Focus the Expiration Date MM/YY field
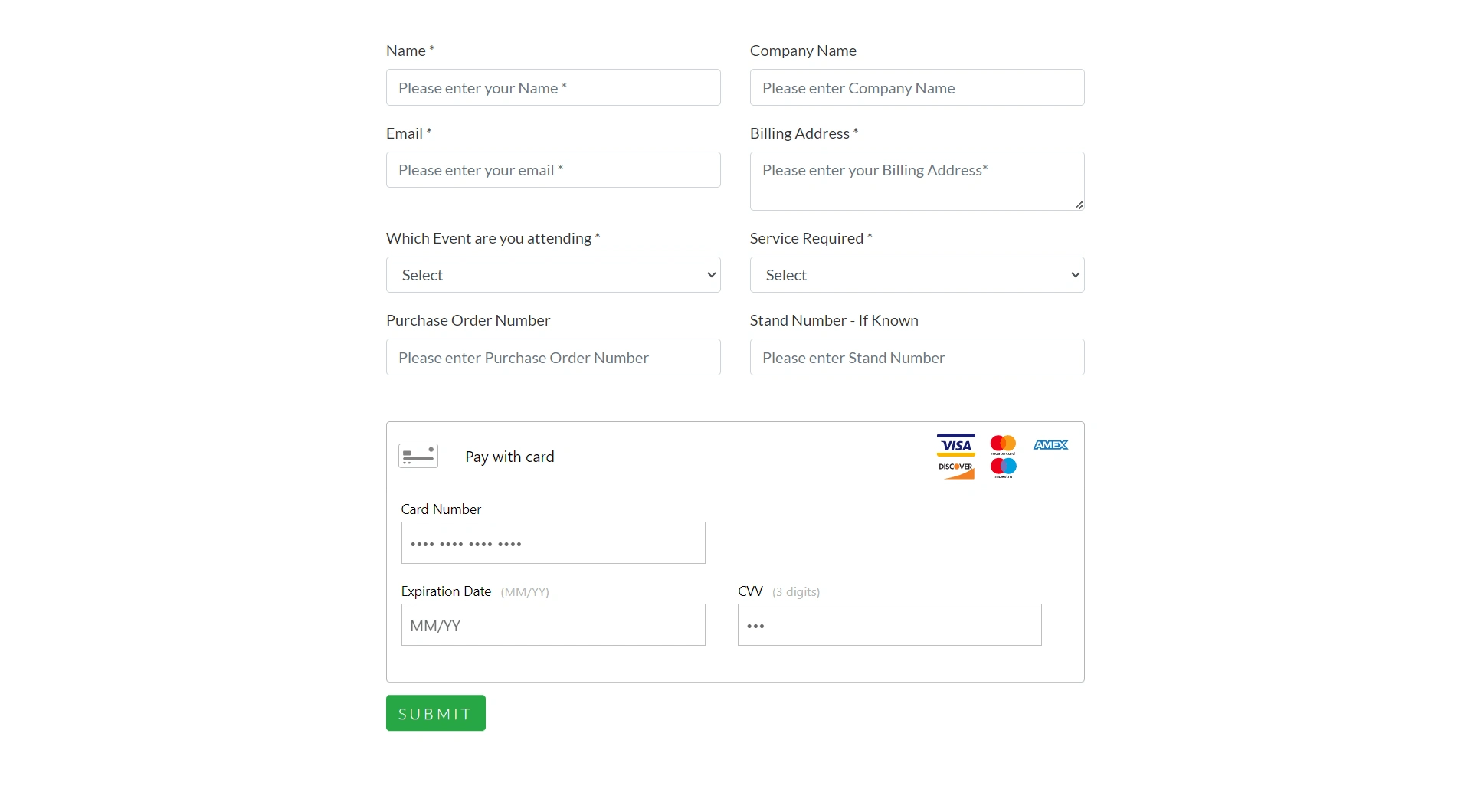Image resolution: width=1471 pixels, height=812 pixels. [553, 625]
